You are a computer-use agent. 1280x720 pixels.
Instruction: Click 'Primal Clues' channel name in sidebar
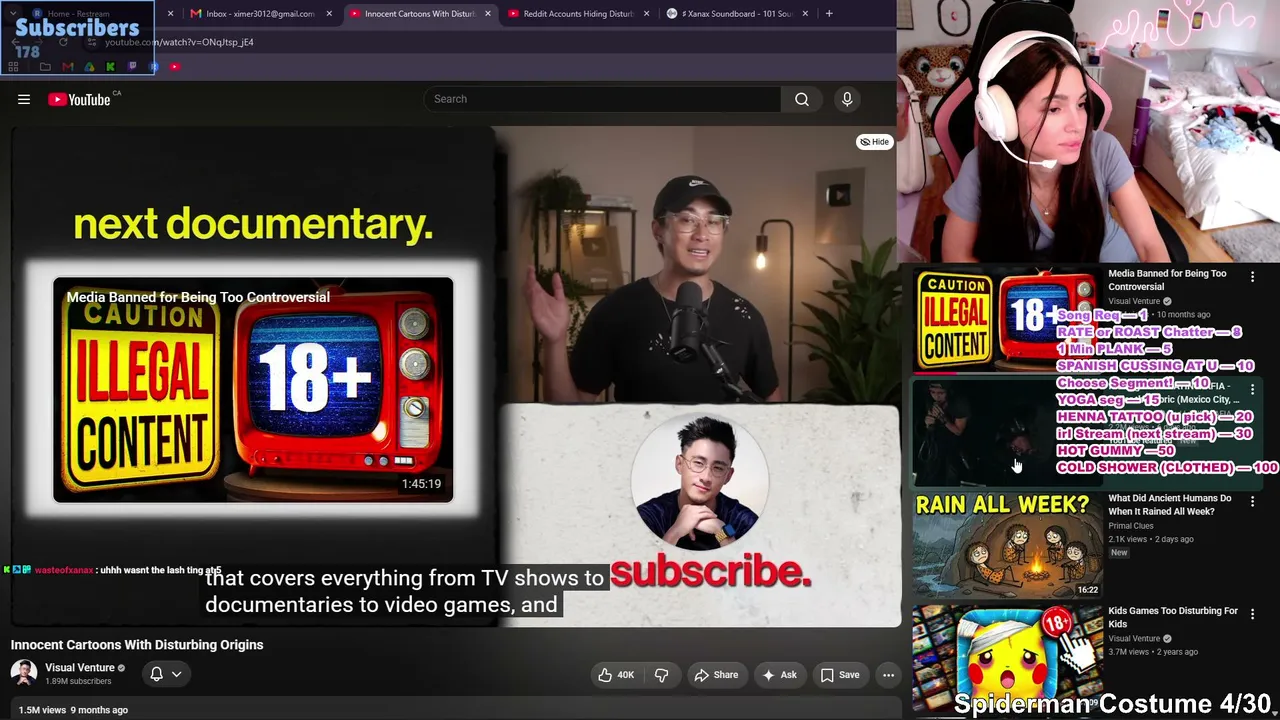(x=1131, y=526)
